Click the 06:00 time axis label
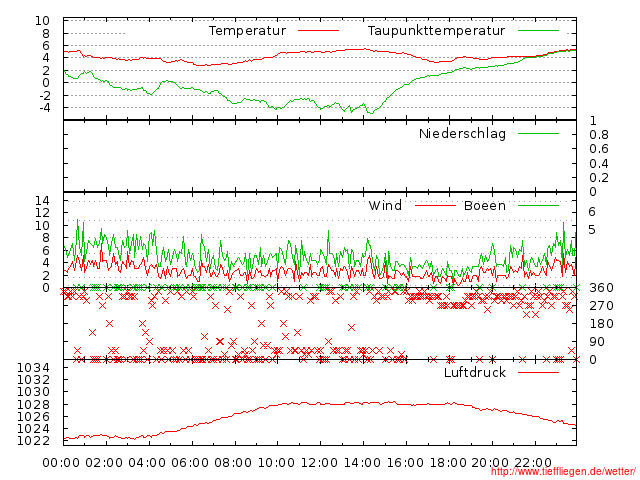 [x=190, y=463]
